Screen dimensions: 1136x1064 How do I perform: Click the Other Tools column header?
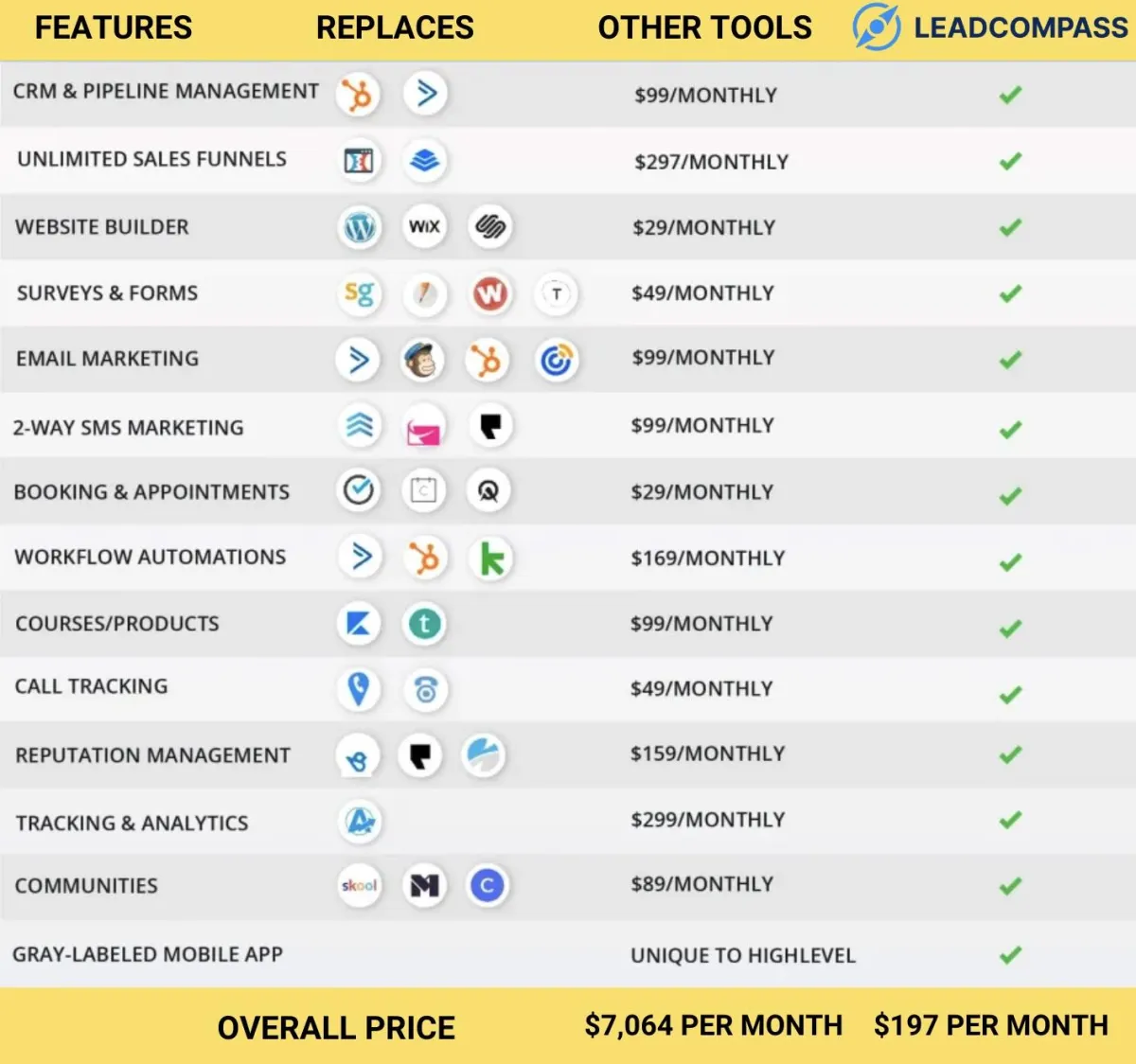[705, 27]
